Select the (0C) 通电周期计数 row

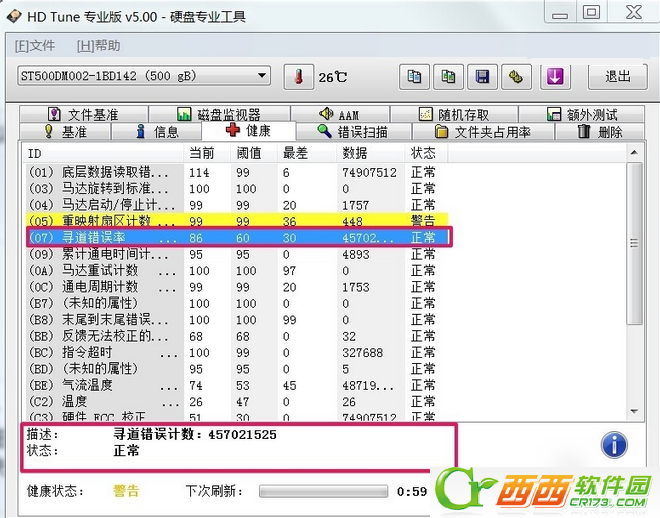click(x=237, y=287)
